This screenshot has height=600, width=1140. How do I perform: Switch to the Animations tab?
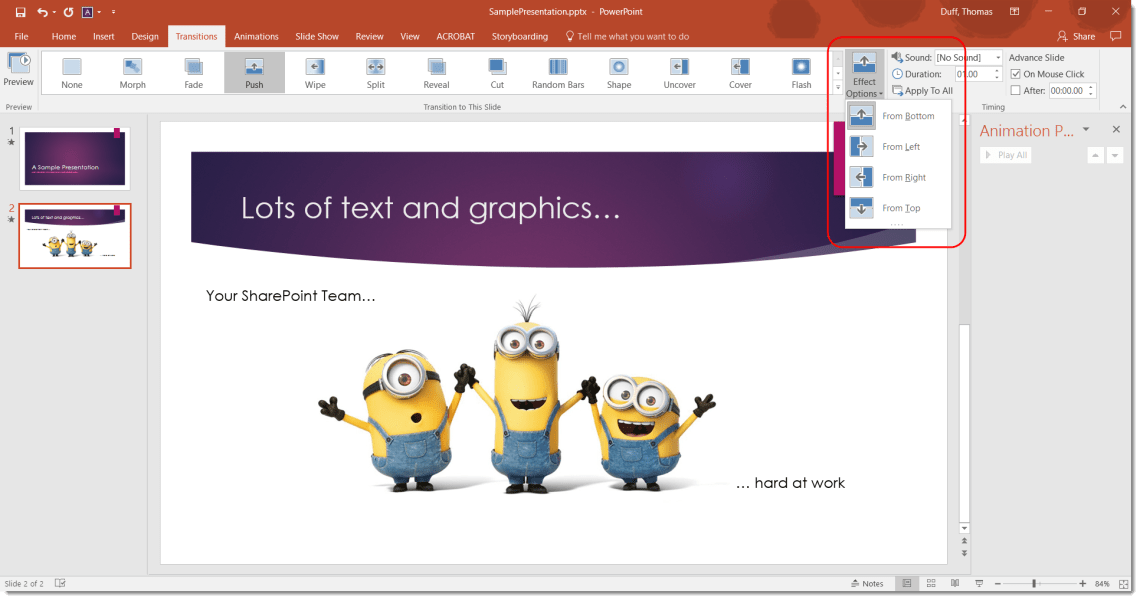click(x=256, y=36)
